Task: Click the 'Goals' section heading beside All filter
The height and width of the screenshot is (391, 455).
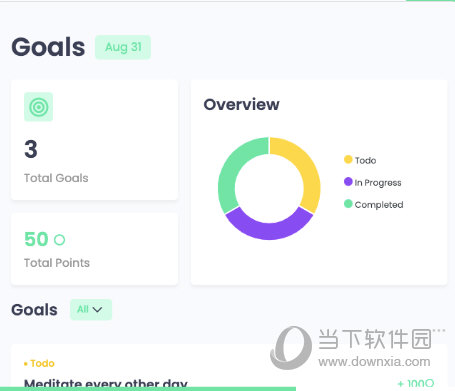Action: 34,310
